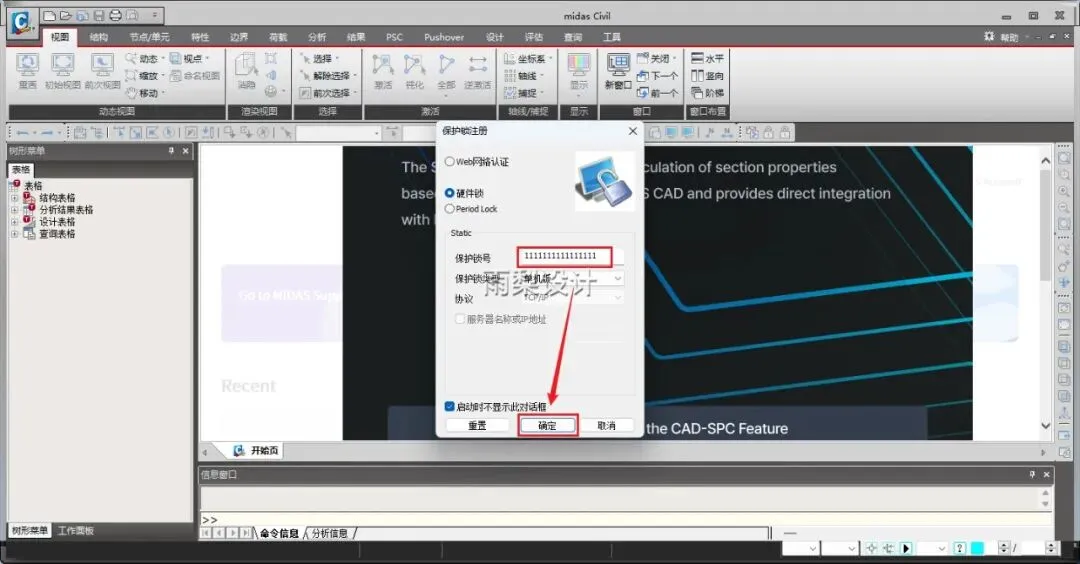
Task: Open the 协议 TCP/IP dropdown
Action: click(x=617, y=297)
